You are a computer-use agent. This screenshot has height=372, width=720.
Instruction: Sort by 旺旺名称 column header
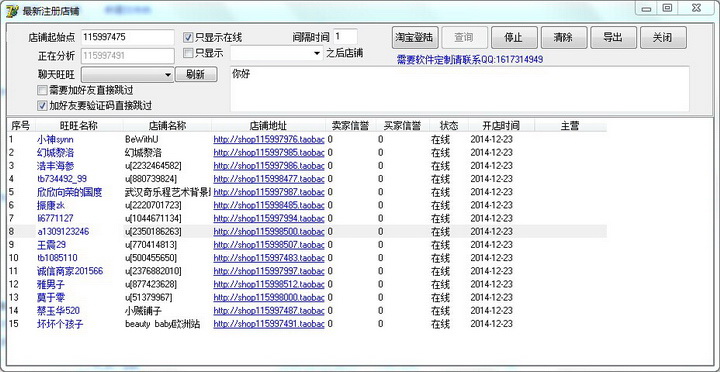coord(79,126)
